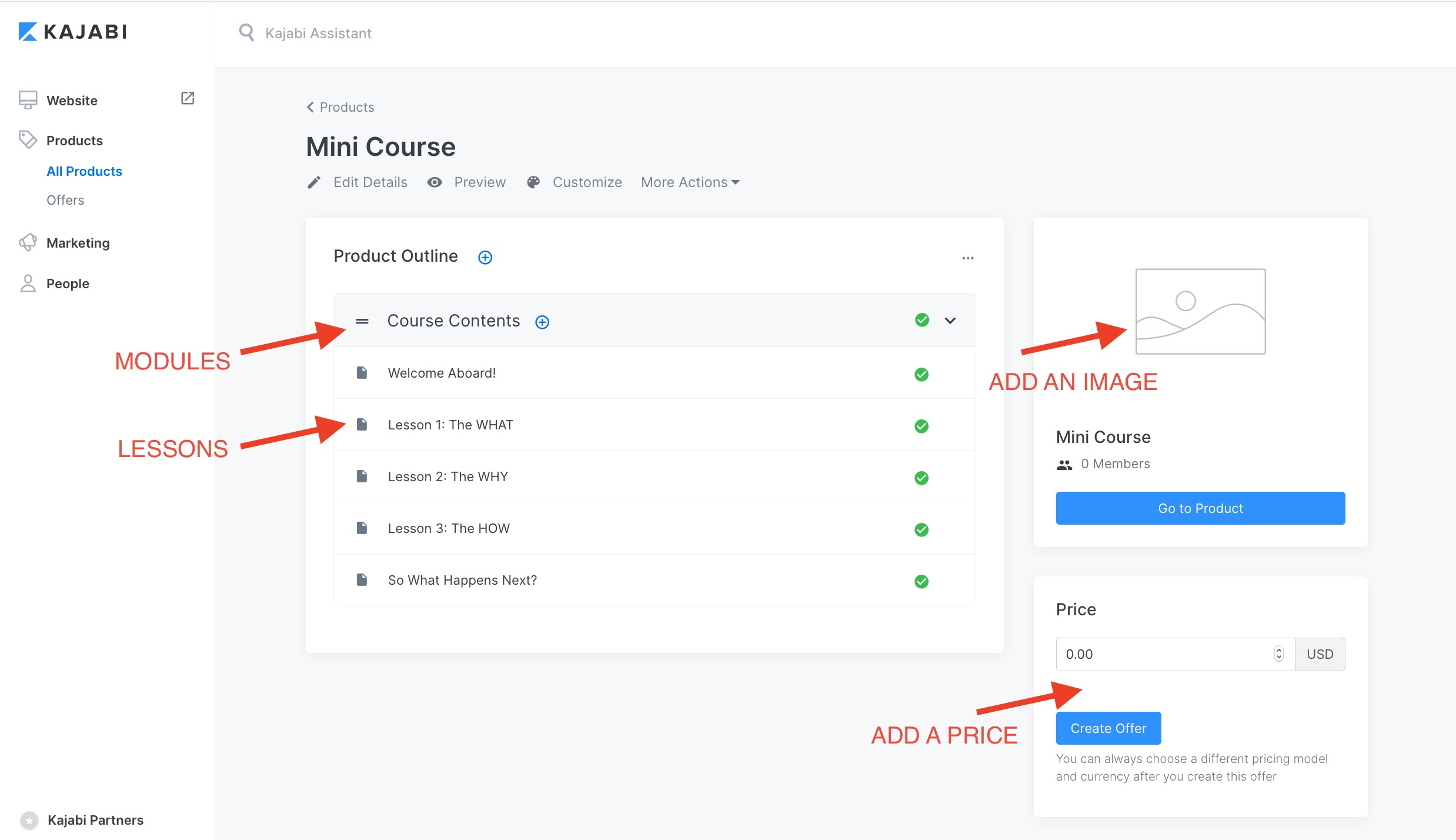1456x840 pixels.
Task: Click the Create Offer button
Action: pos(1108,728)
